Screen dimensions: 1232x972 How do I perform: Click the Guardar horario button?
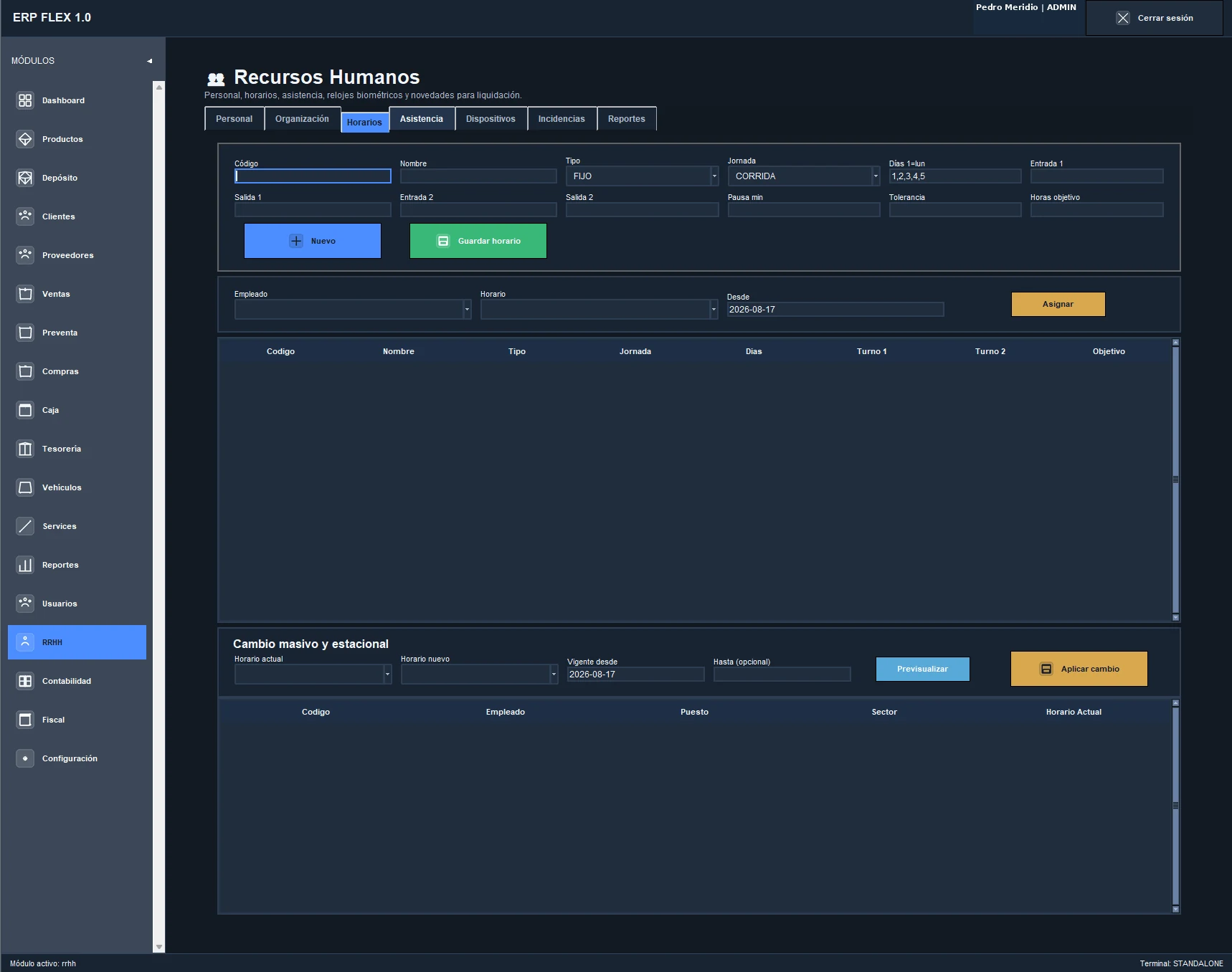478,241
